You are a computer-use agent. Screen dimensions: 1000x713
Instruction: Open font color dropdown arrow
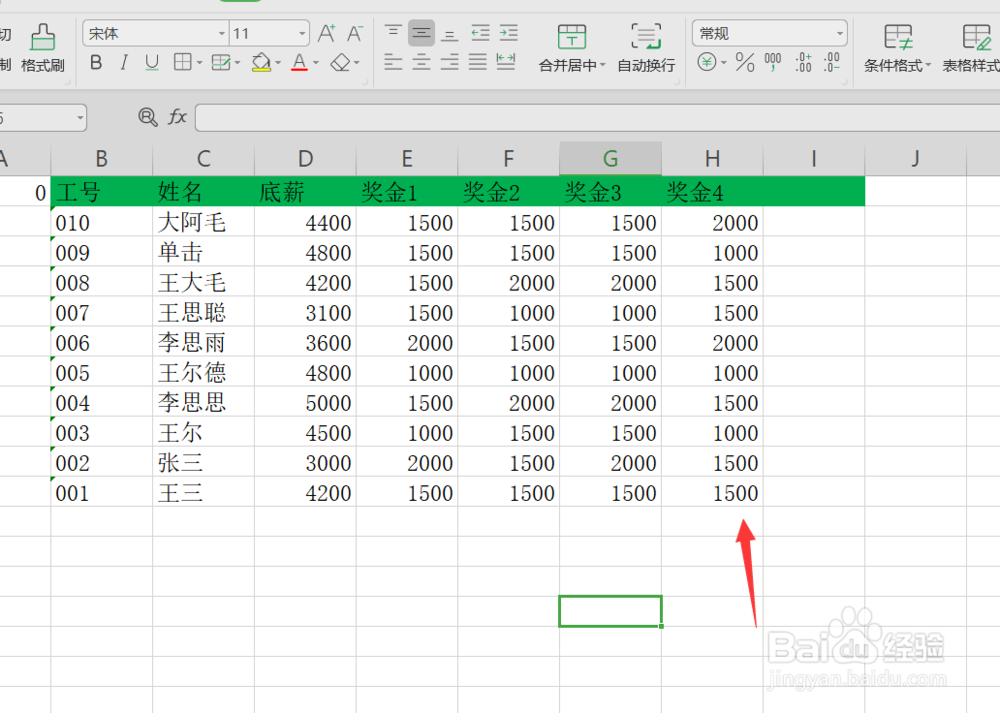pyautogui.click(x=316, y=63)
